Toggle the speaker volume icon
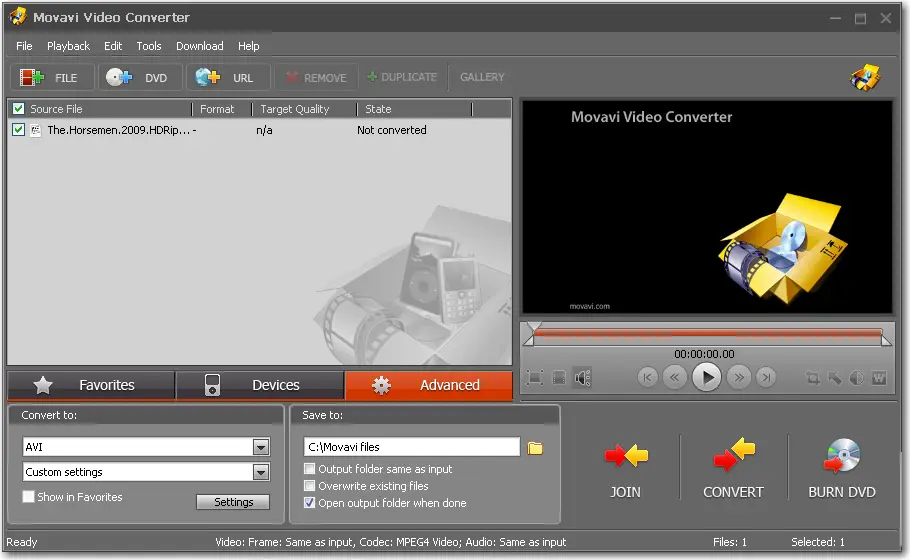 pos(583,378)
